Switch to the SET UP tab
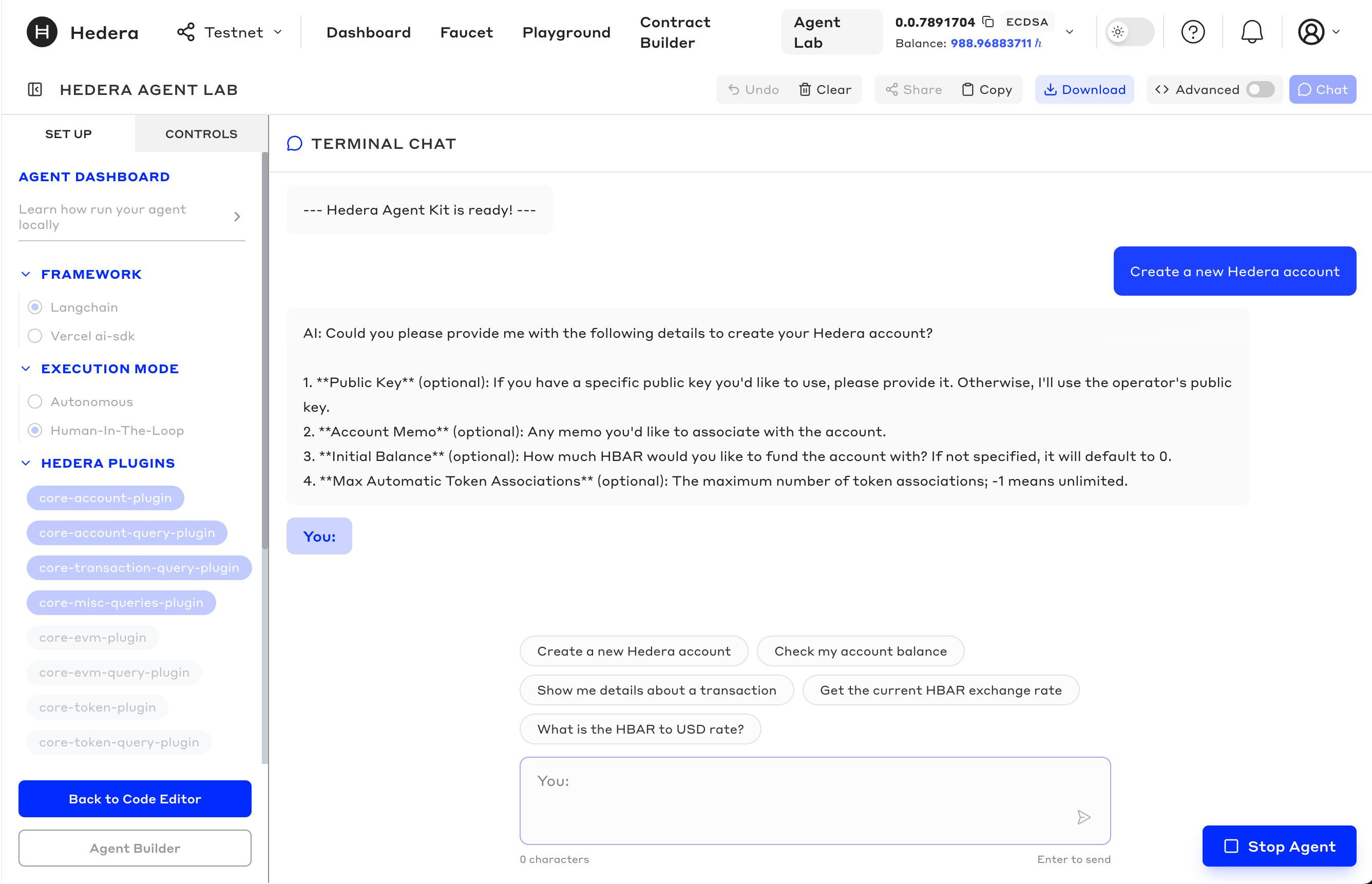Screen dimensions: 1372x884 68,134
